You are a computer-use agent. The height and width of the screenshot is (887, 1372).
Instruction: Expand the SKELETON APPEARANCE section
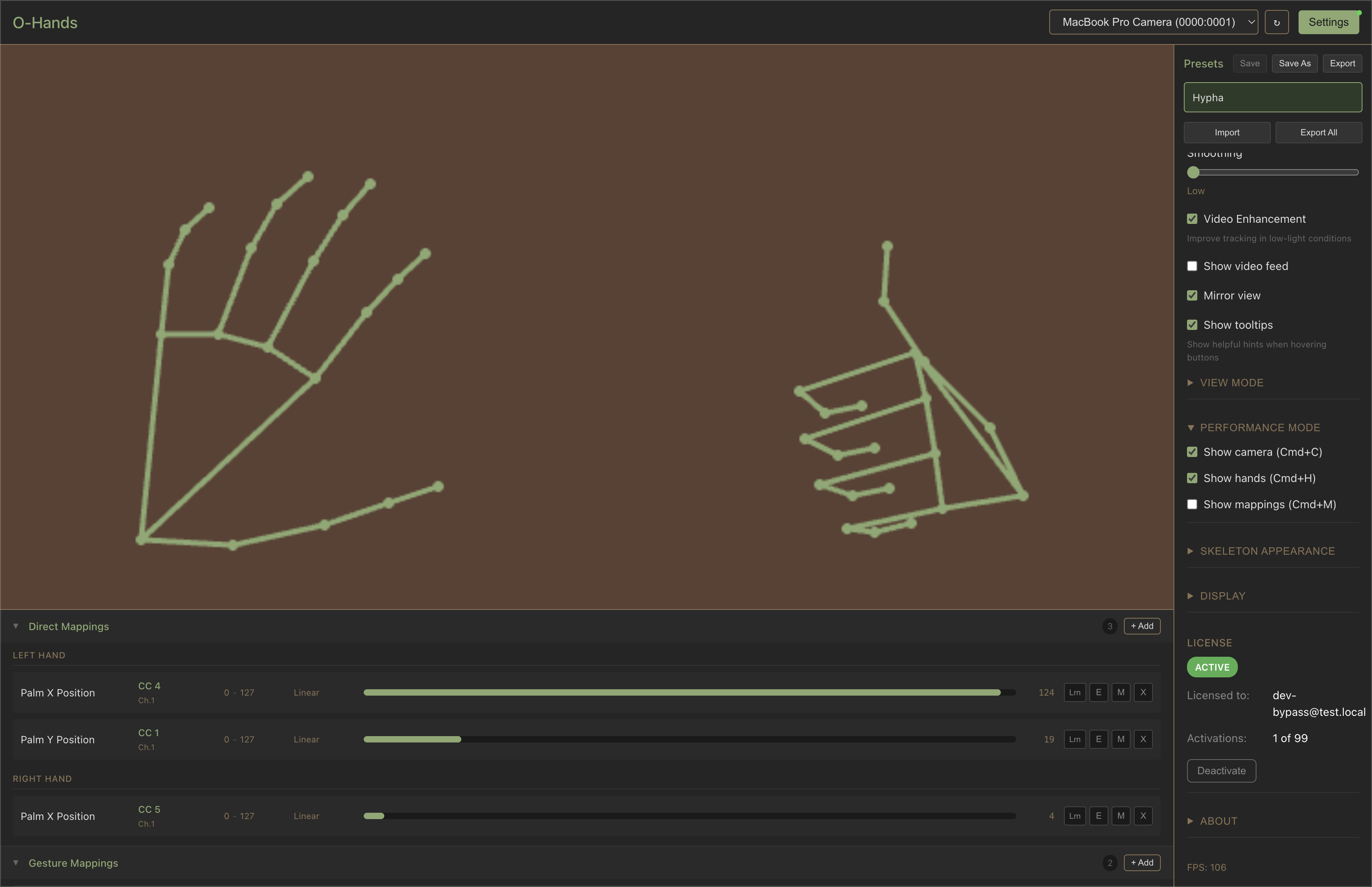coord(1267,551)
